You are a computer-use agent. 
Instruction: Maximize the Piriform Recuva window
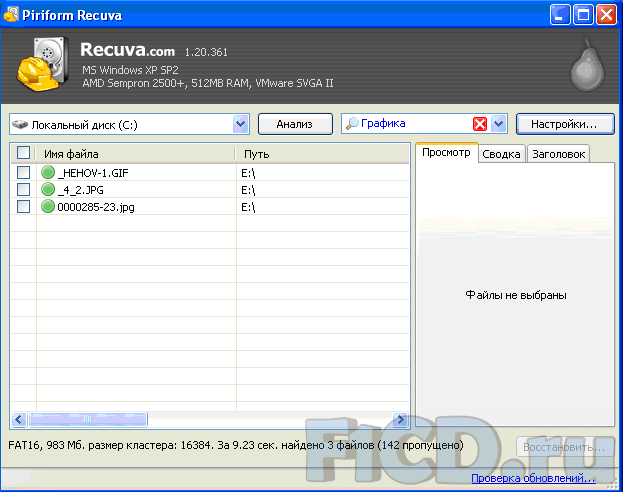coord(583,15)
